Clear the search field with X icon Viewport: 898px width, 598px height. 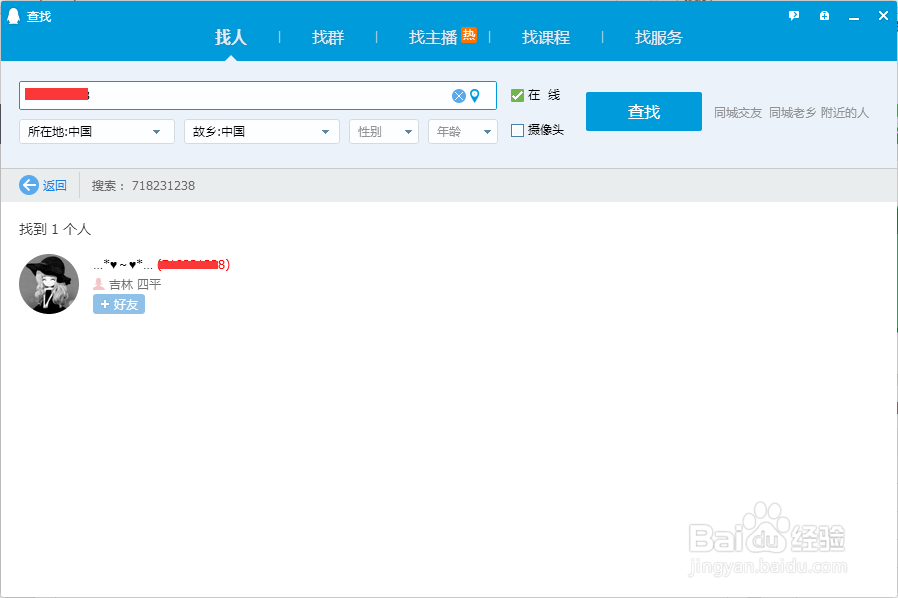pos(459,96)
